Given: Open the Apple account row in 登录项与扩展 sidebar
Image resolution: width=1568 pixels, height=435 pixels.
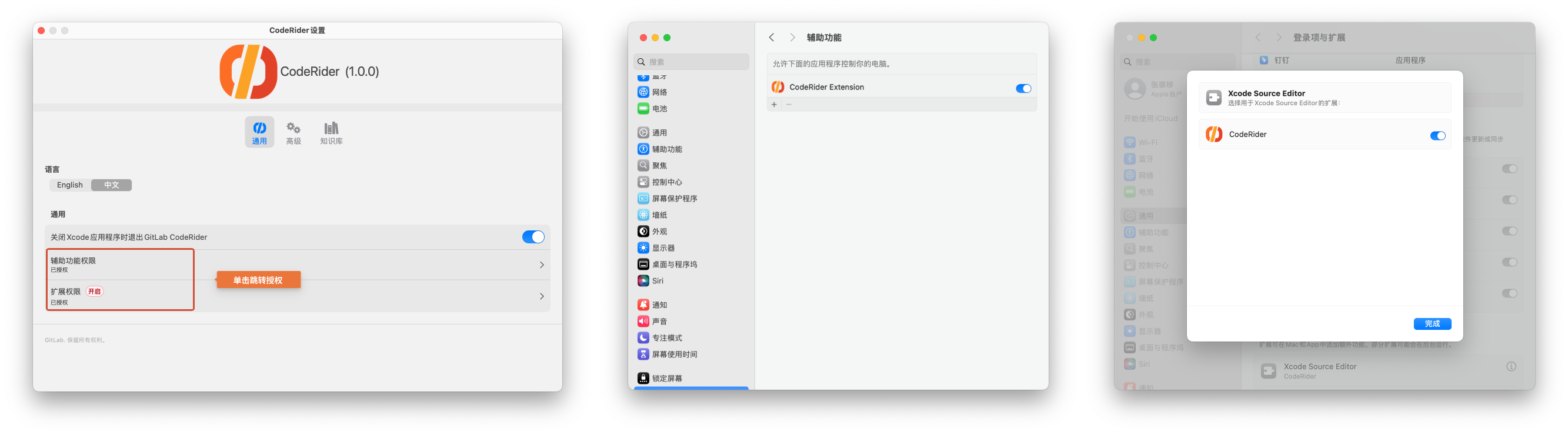Looking at the screenshot, I should [1153, 89].
